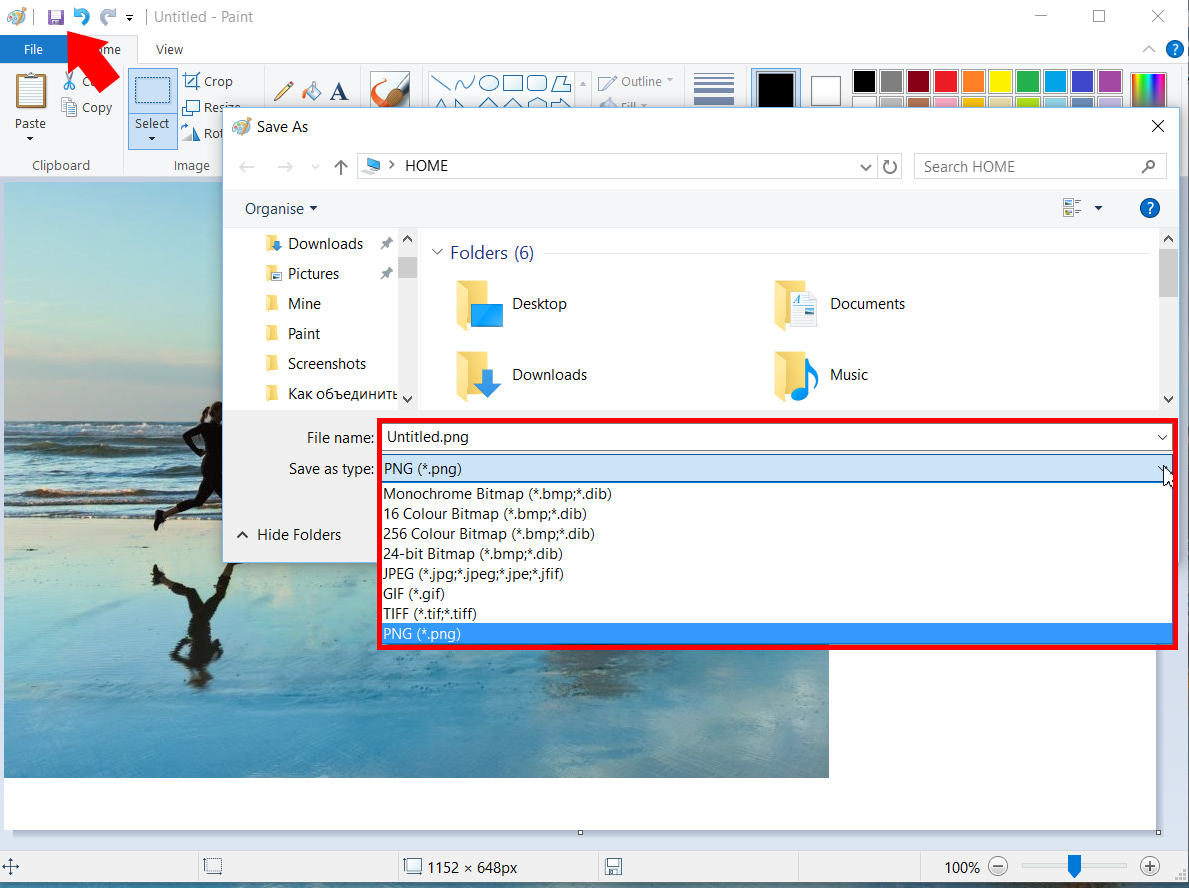Screen dimensions: 1189x888
Task: Click the Undo arrow in Paint title bar
Action: coord(81,17)
